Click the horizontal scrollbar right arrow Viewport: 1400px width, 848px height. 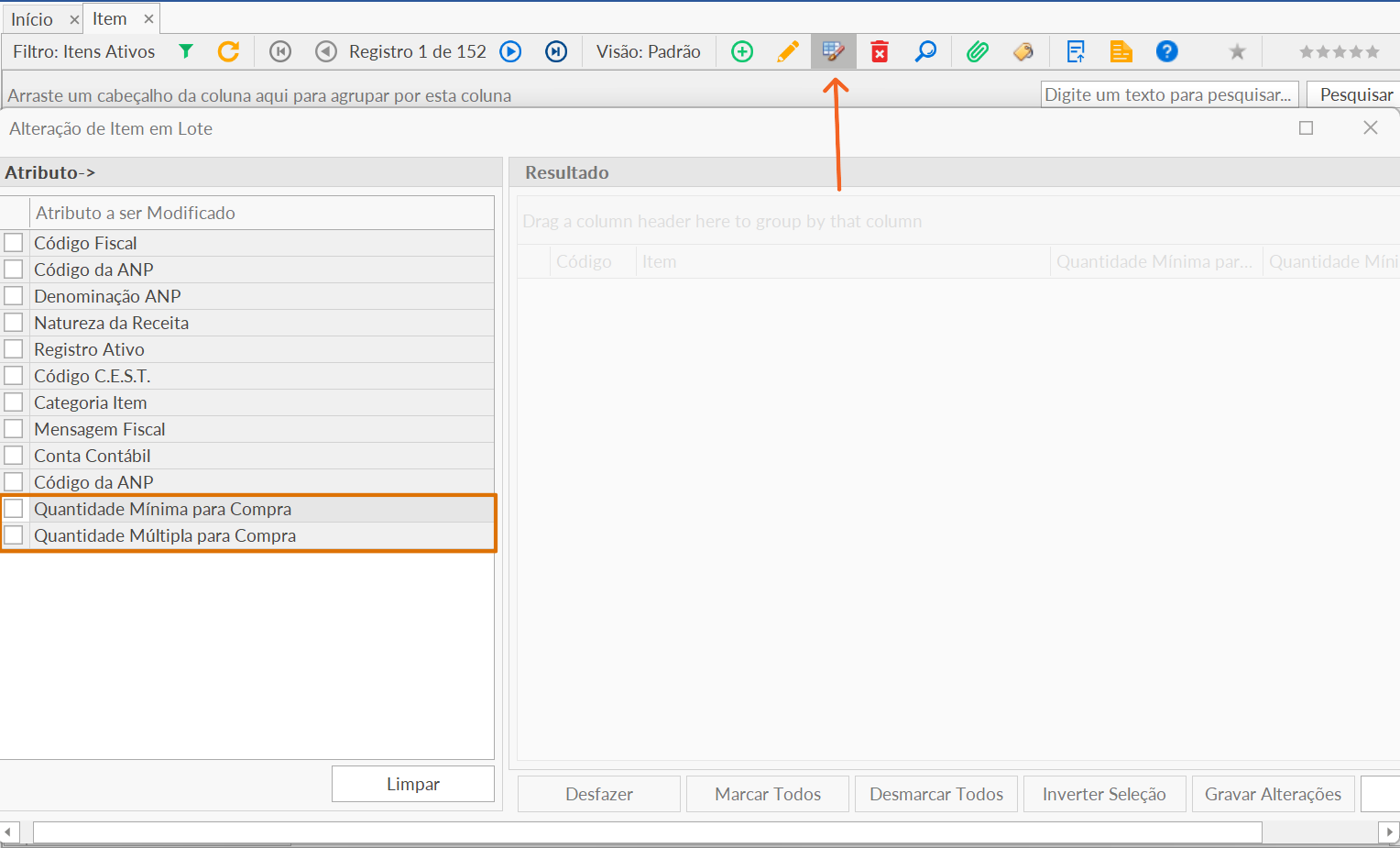(x=1389, y=832)
